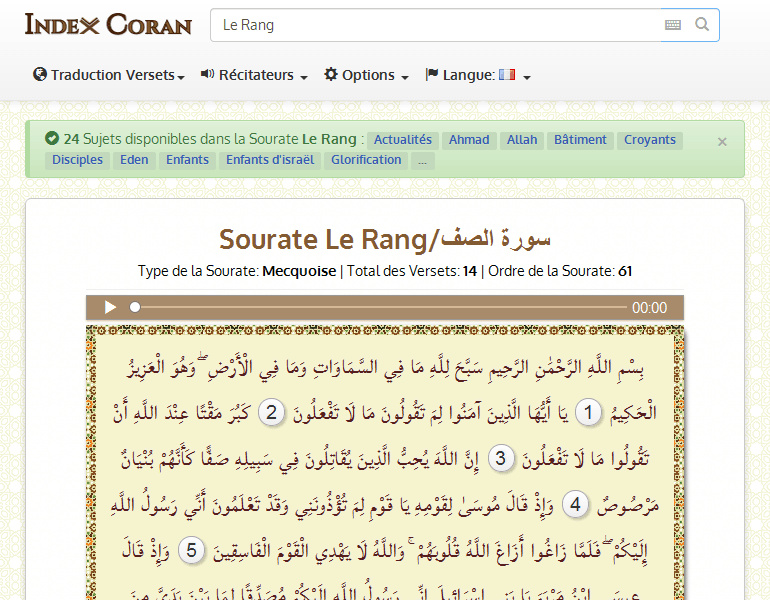
Task: Click the Le Rang search input field
Action: tap(435, 25)
